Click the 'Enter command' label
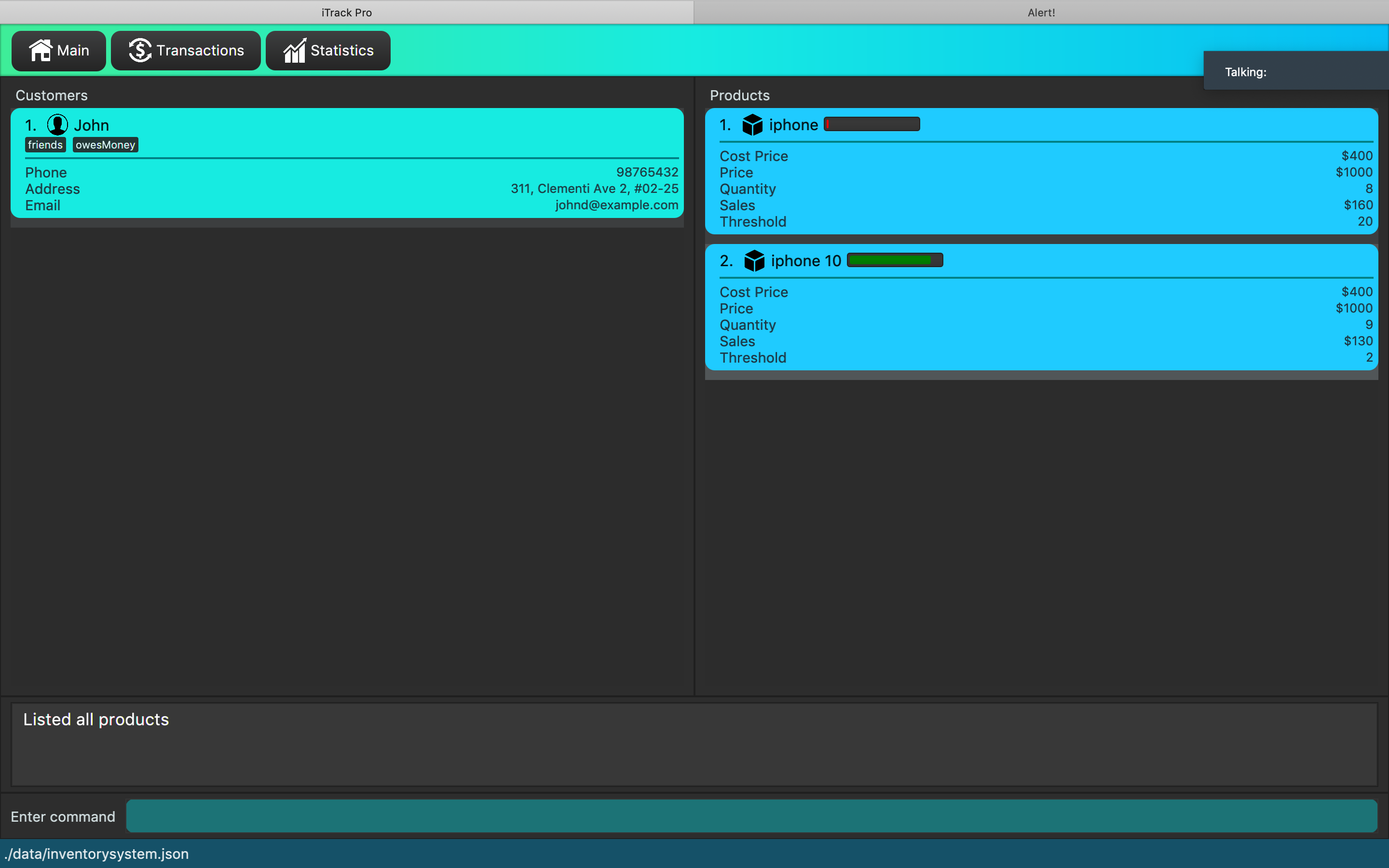This screenshot has width=1389, height=868. 63,816
